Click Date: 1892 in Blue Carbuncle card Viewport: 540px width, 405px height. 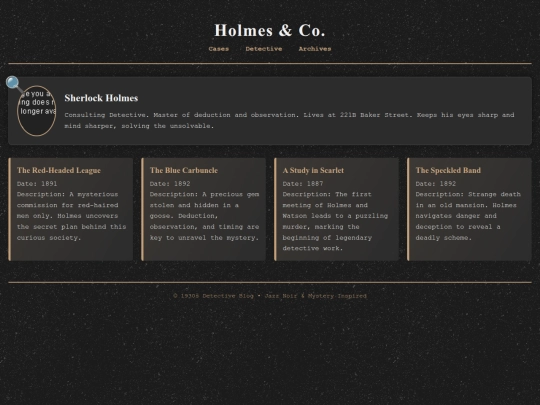(170, 184)
